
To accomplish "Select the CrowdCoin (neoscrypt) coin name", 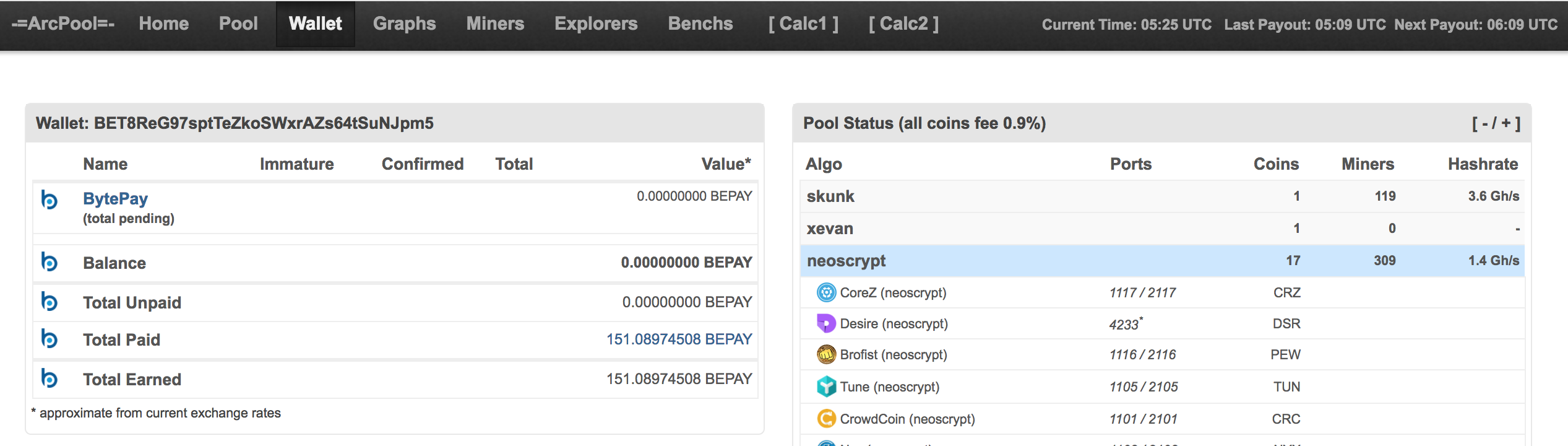I will click(907, 419).
